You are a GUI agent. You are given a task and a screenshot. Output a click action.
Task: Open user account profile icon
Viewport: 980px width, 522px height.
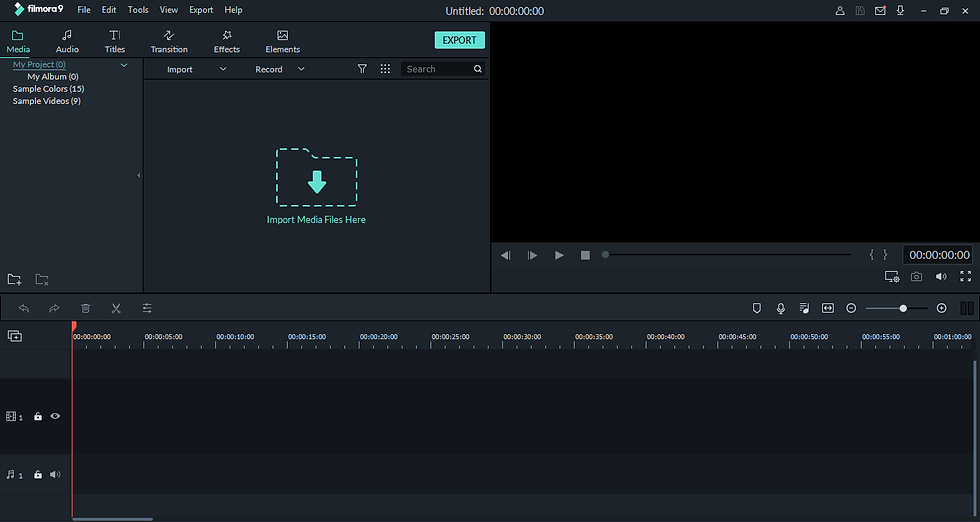[x=840, y=11]
